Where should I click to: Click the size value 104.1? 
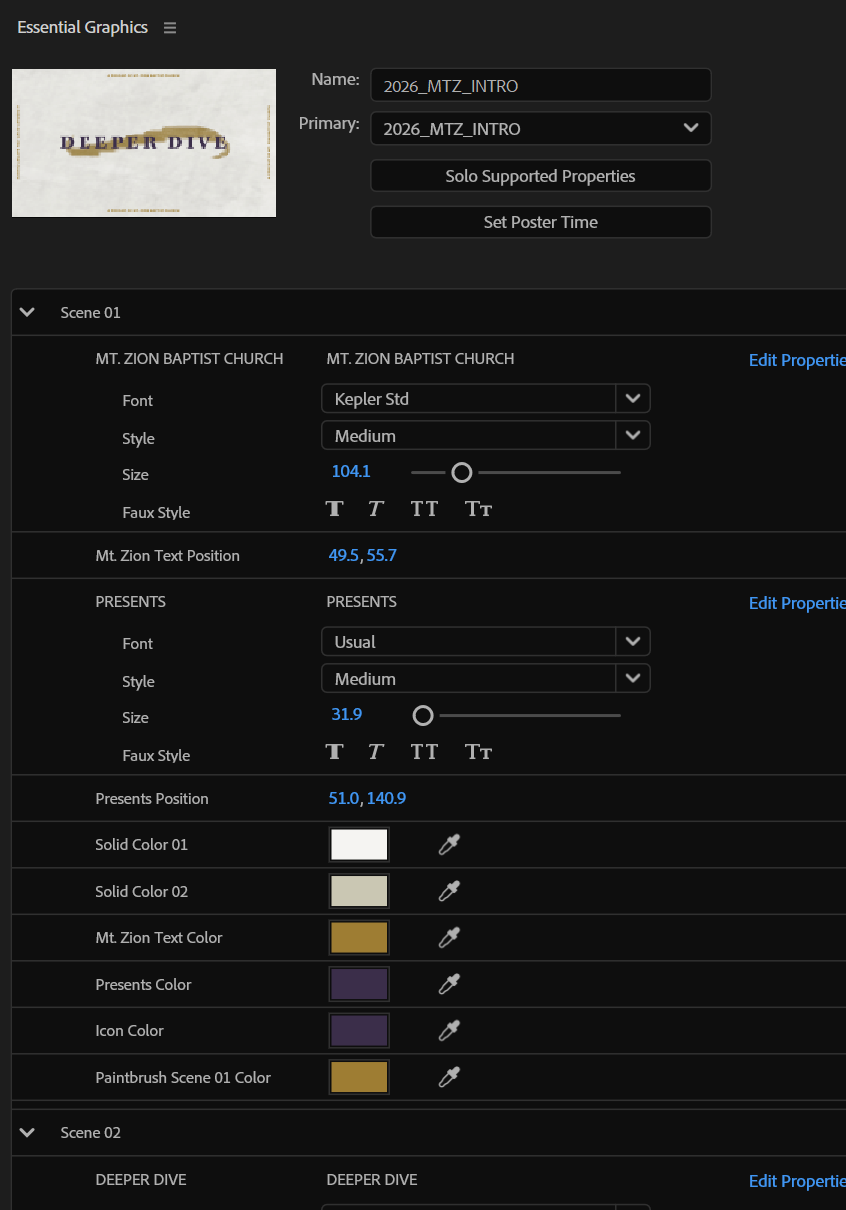click(351, 471)
